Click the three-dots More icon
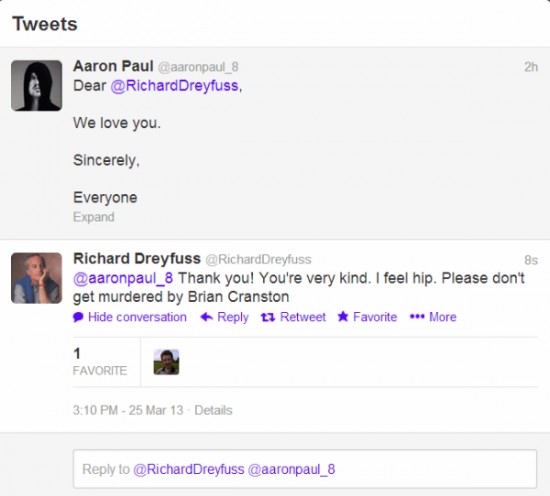This screenshot has width=550, height=496. tap(417, 317)
